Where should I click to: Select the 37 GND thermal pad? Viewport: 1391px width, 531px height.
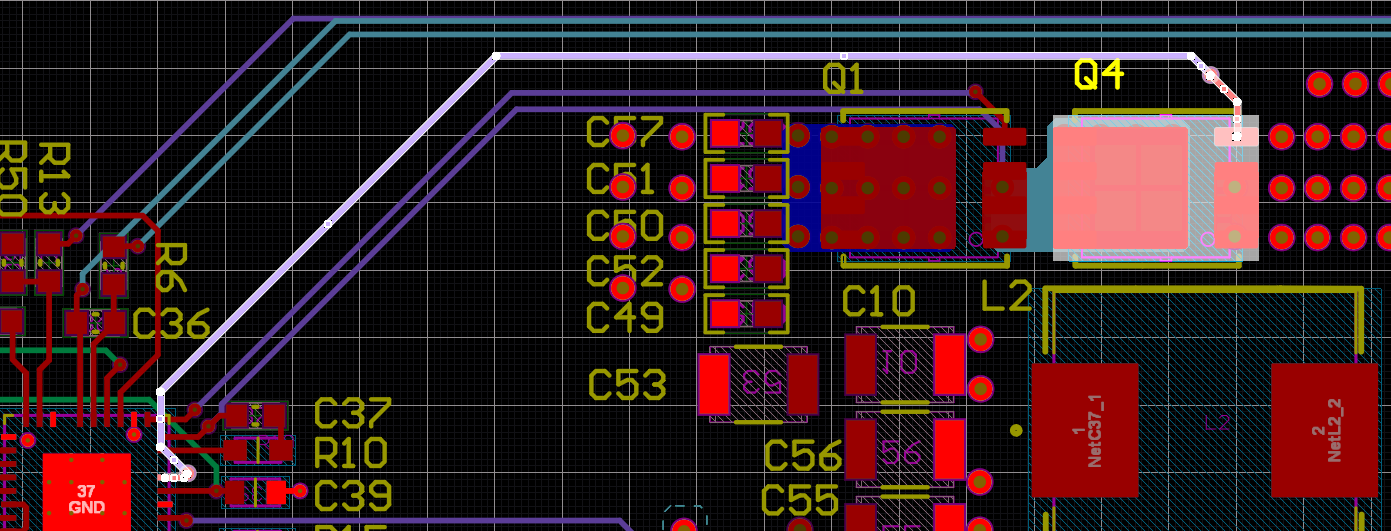87,492
